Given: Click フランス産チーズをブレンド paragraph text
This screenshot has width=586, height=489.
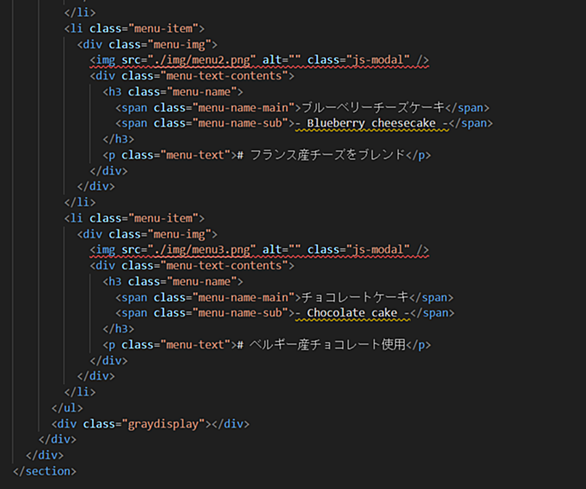Looking at the screenshot, I should coord(327,155).
